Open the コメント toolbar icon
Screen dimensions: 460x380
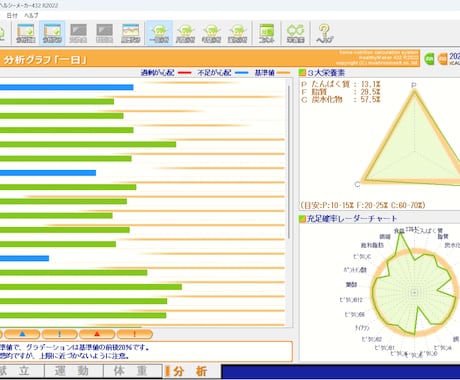[x=267, y=34]
